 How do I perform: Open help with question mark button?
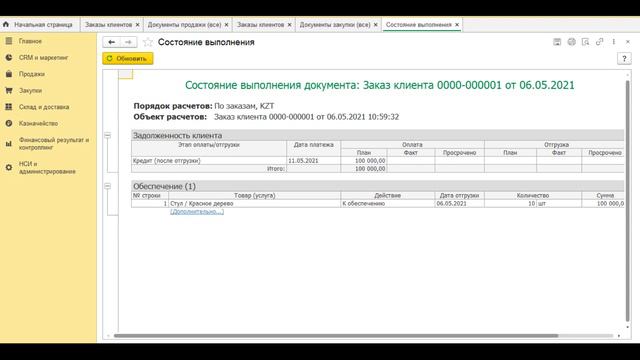pyautogui.click(x=624, y=59)
